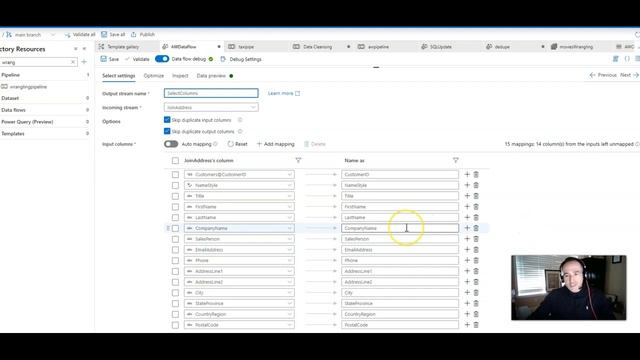Click the Publish button
Screen dimensions: 640x360
(143, 34)
